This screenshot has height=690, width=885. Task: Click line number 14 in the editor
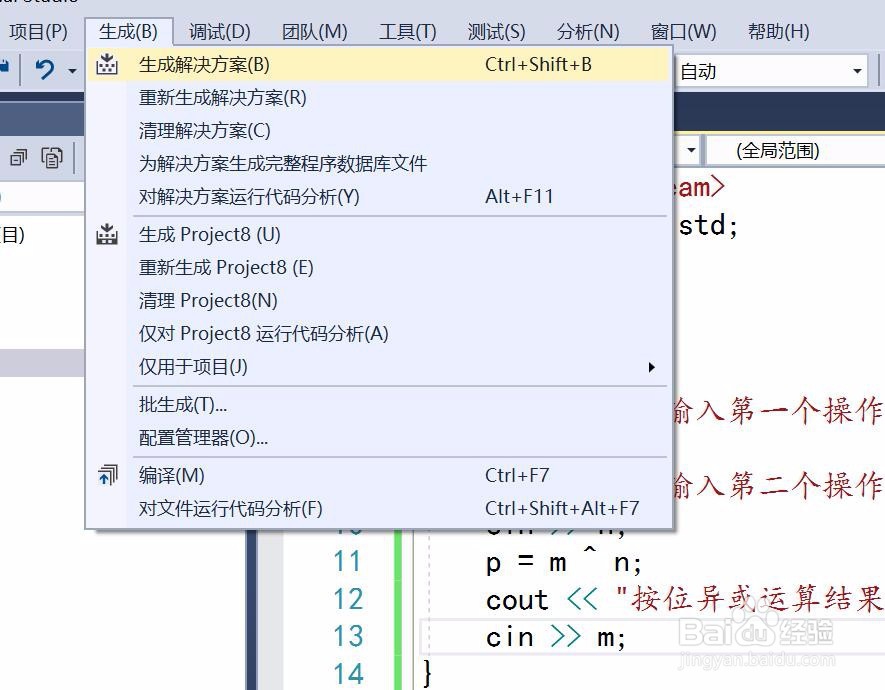point(348,674)
